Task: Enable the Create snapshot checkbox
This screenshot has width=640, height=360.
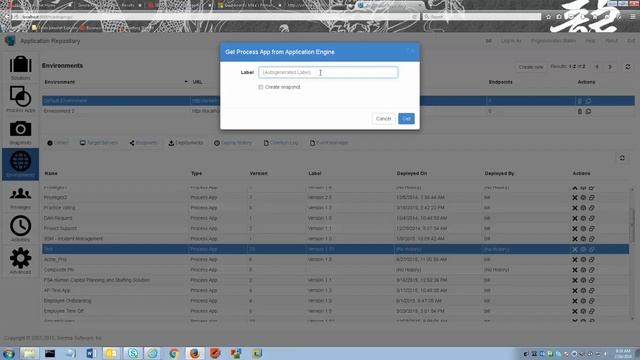Action: pyautogui.click(x=260, y=87)
